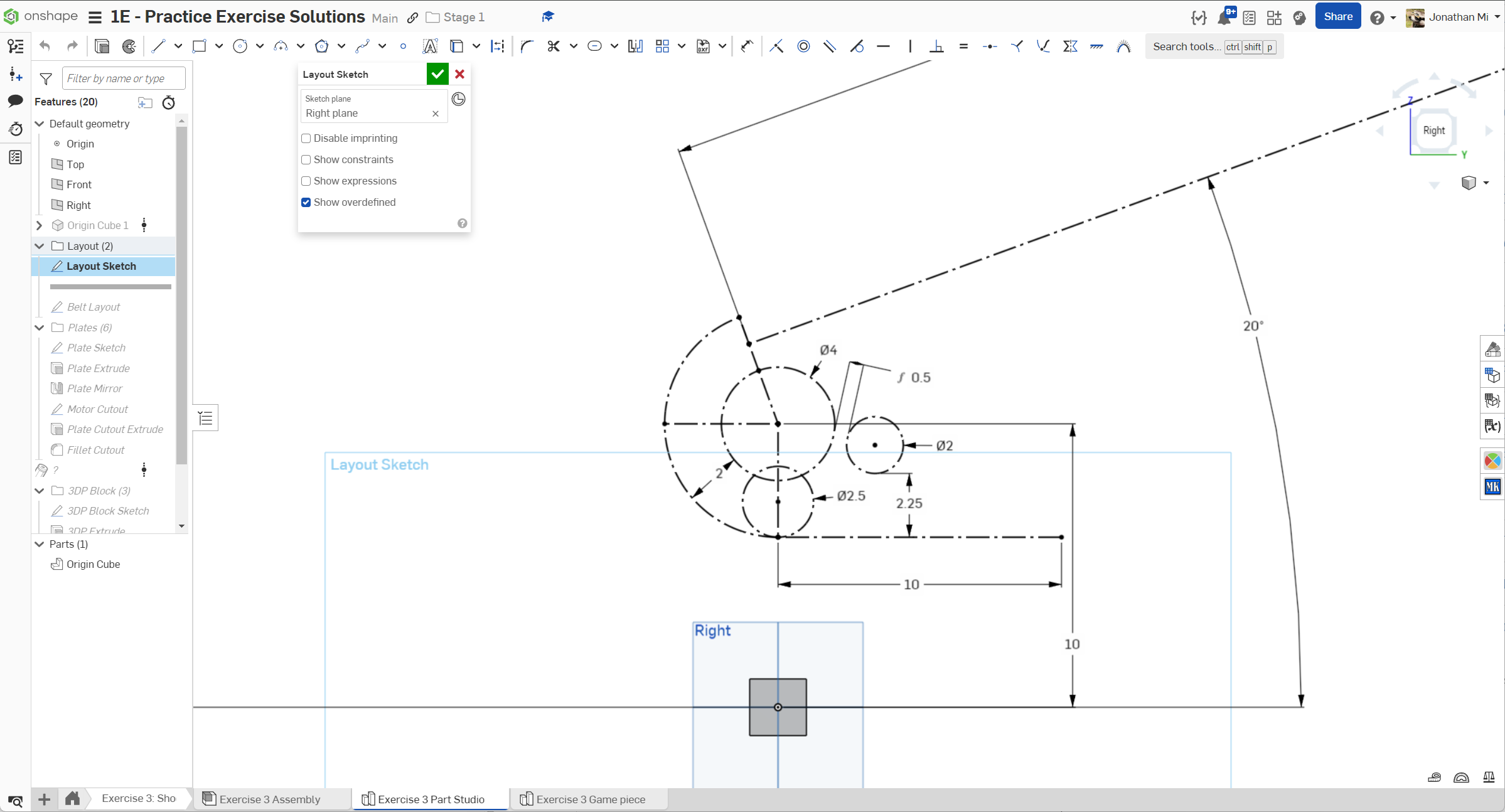Cancel the sketch with red X
This screenshot has width=1505, height=812.
(x=459, y=74)
